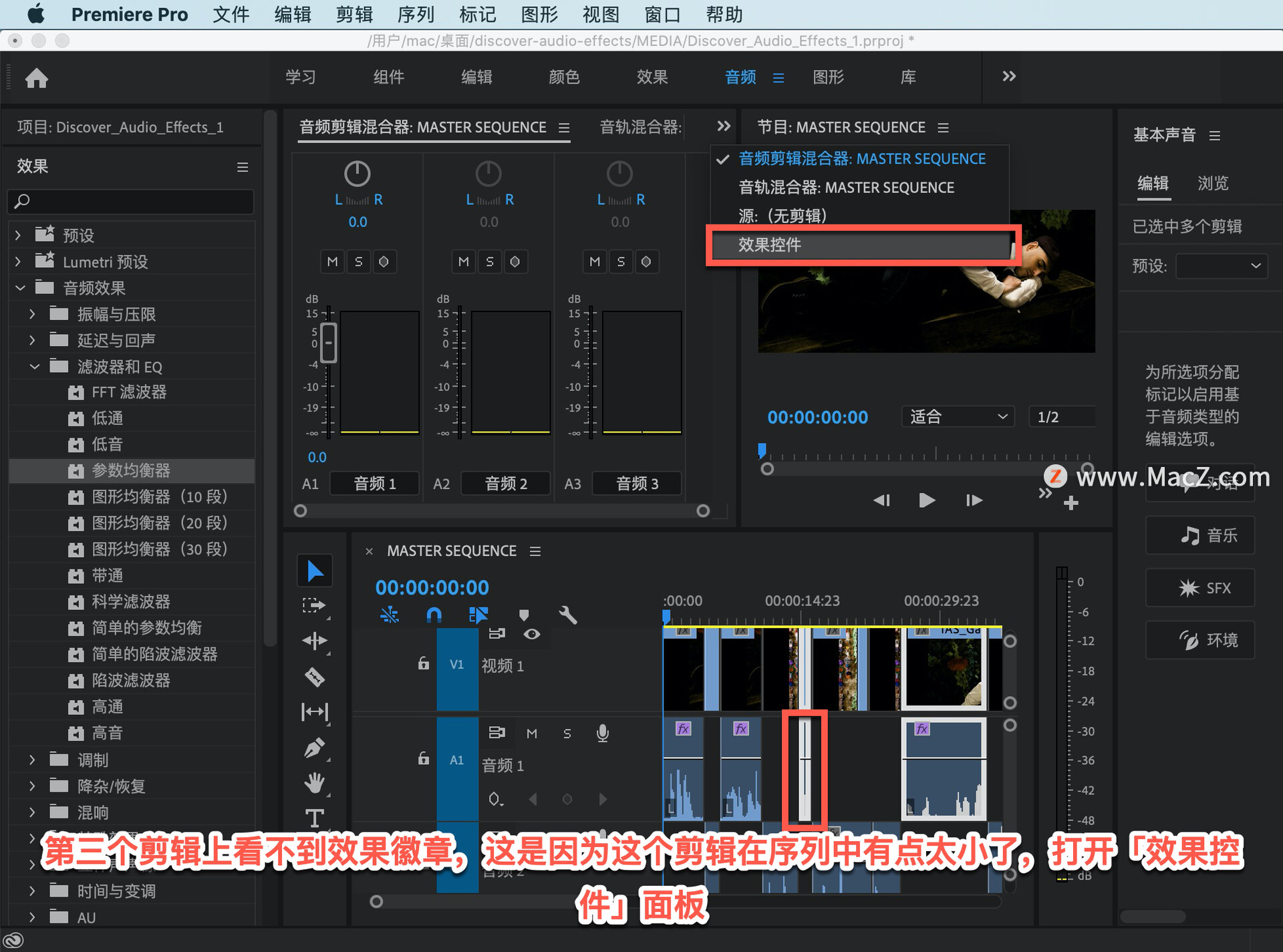
Task: Select the Pen tool
Action: 314,748
